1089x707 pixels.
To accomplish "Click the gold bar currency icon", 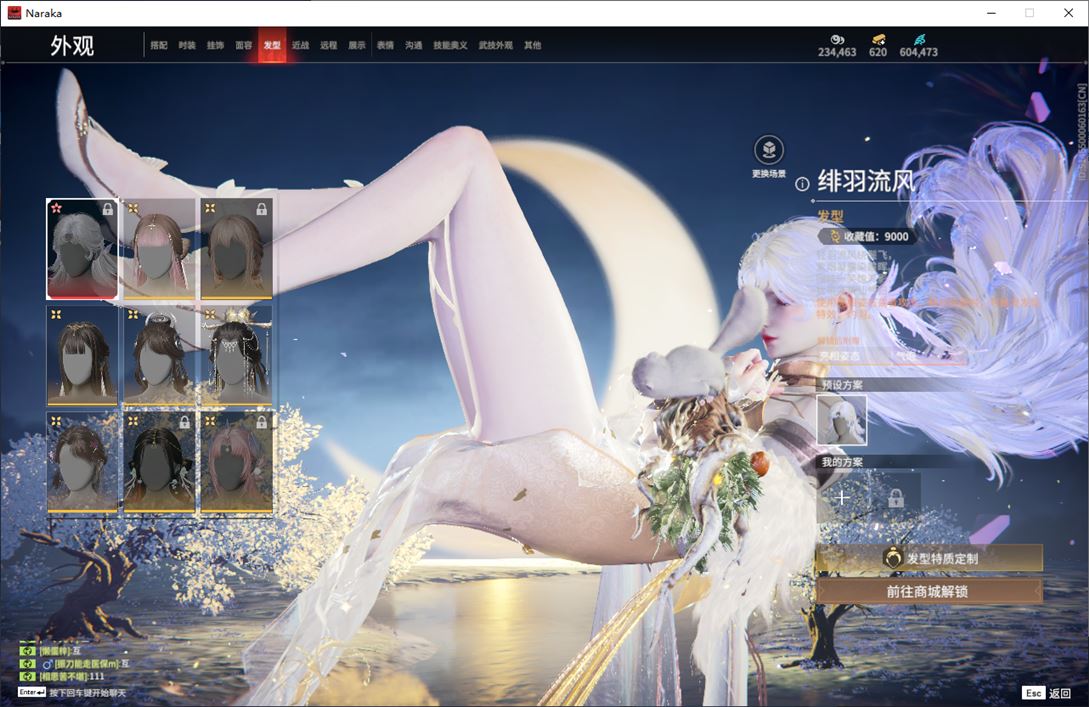I will [x=878, y=39].
